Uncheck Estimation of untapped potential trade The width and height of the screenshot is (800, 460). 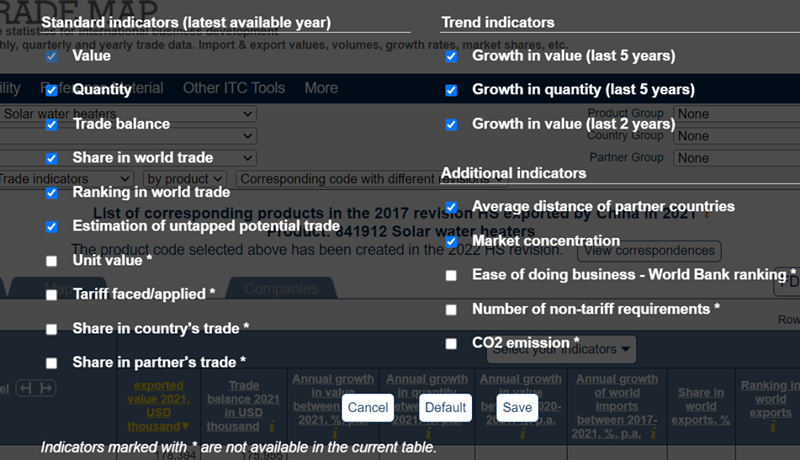click(x=51, y=227)
